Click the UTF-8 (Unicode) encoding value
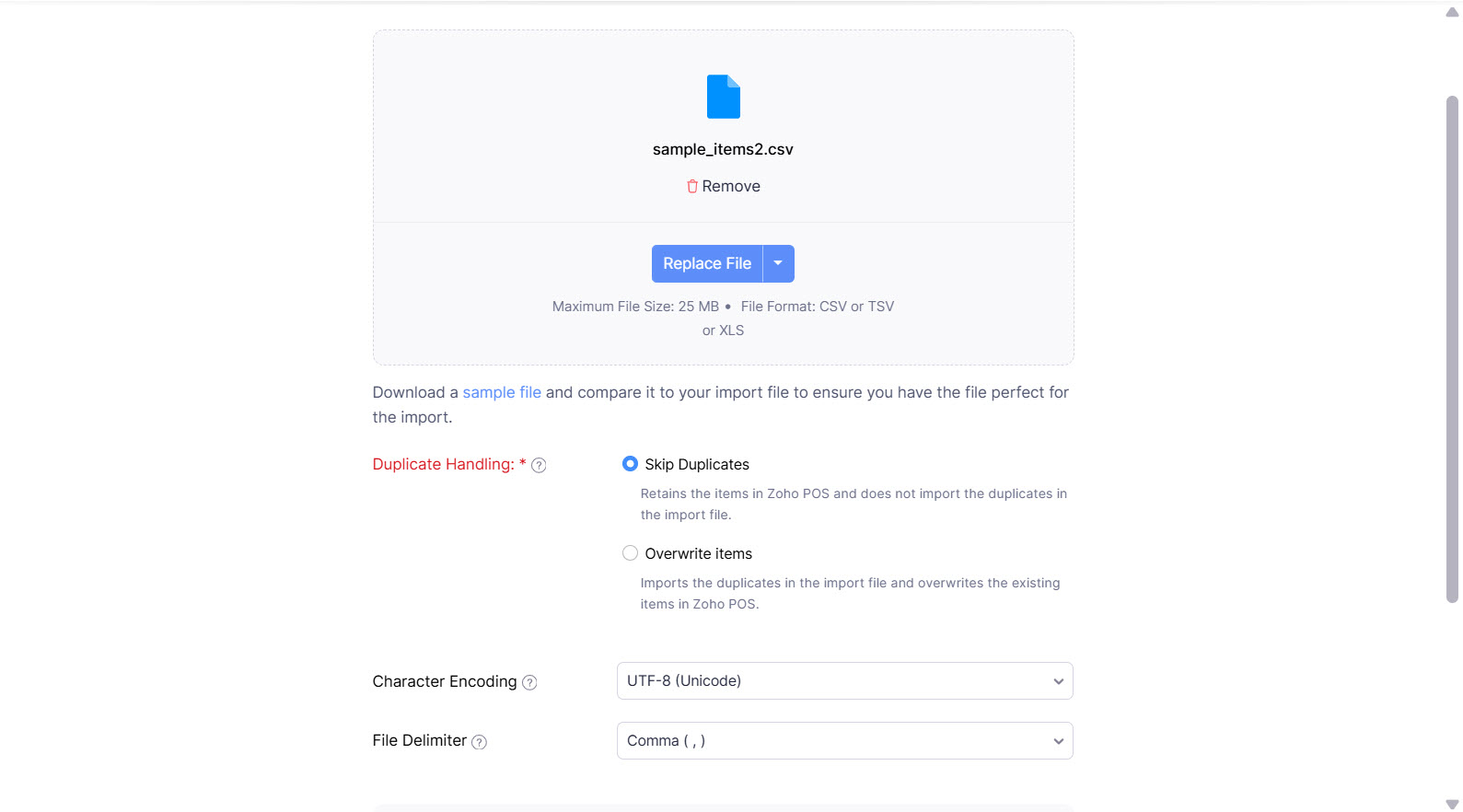1463x812 pixels. point(684,681)
